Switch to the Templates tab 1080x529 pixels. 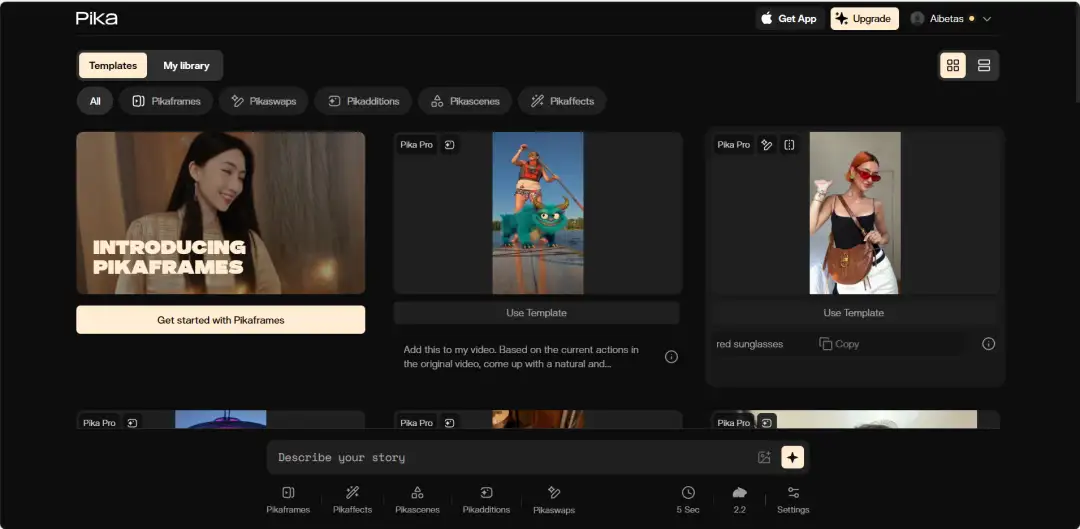click(113, 65)
